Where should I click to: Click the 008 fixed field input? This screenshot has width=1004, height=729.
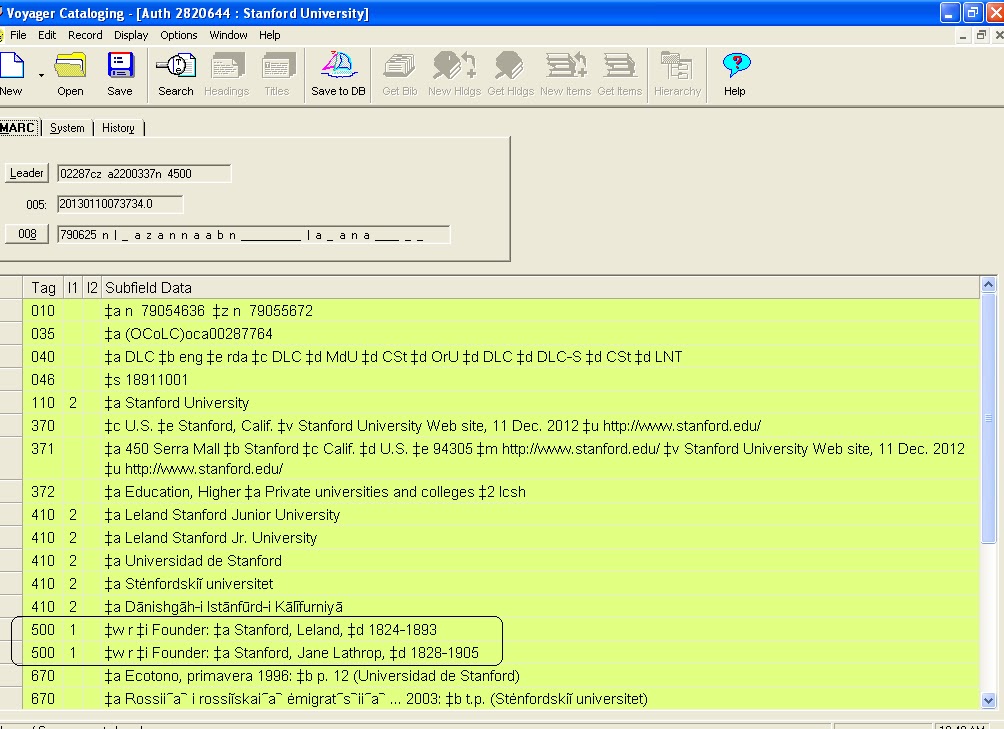pos(254,234)
